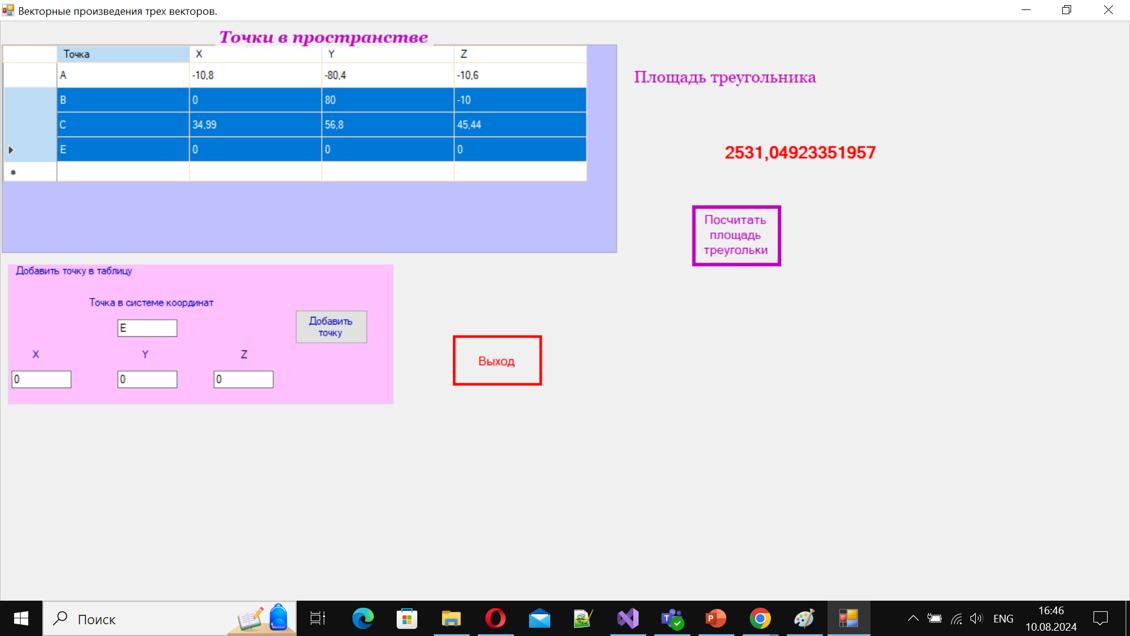1130x636 pixels.
Task: Expand the hidden system tray icons chevron
Action: tap(912, 619)
